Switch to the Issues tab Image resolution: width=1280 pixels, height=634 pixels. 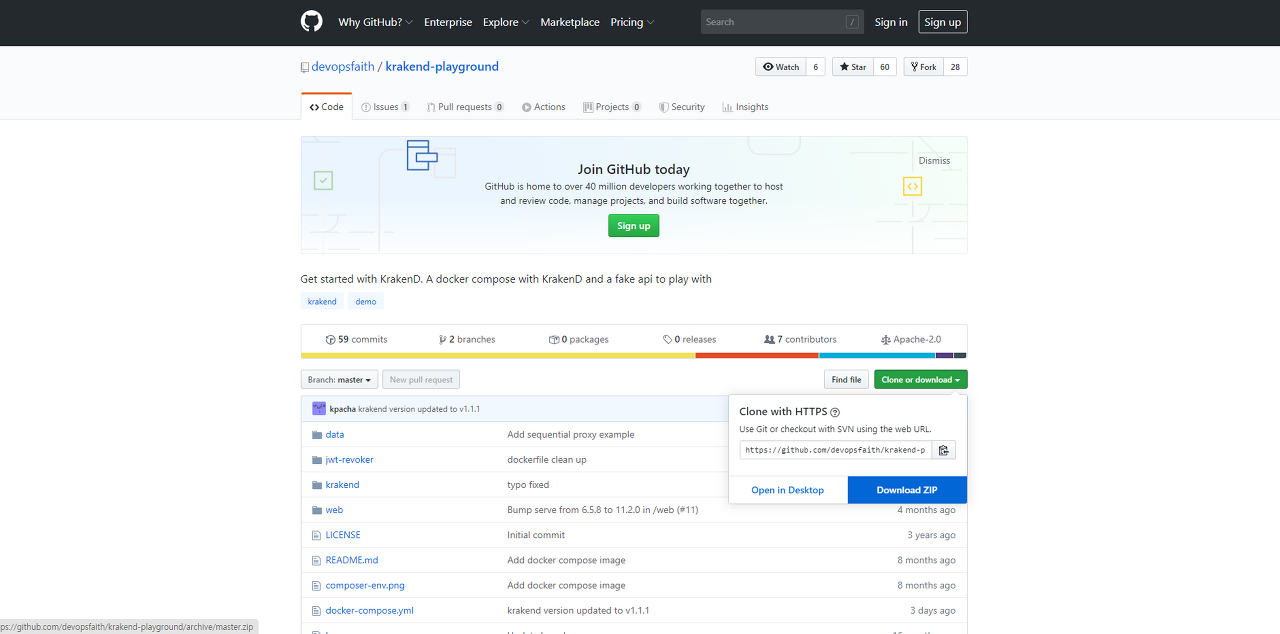[x=385, y=107]
